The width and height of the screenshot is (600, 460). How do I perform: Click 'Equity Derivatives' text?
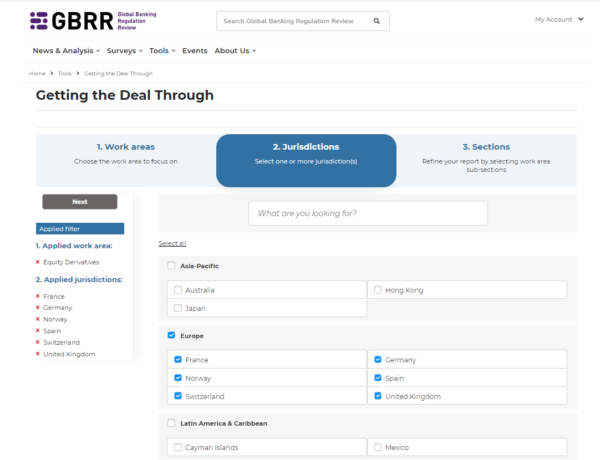point(71,262)
